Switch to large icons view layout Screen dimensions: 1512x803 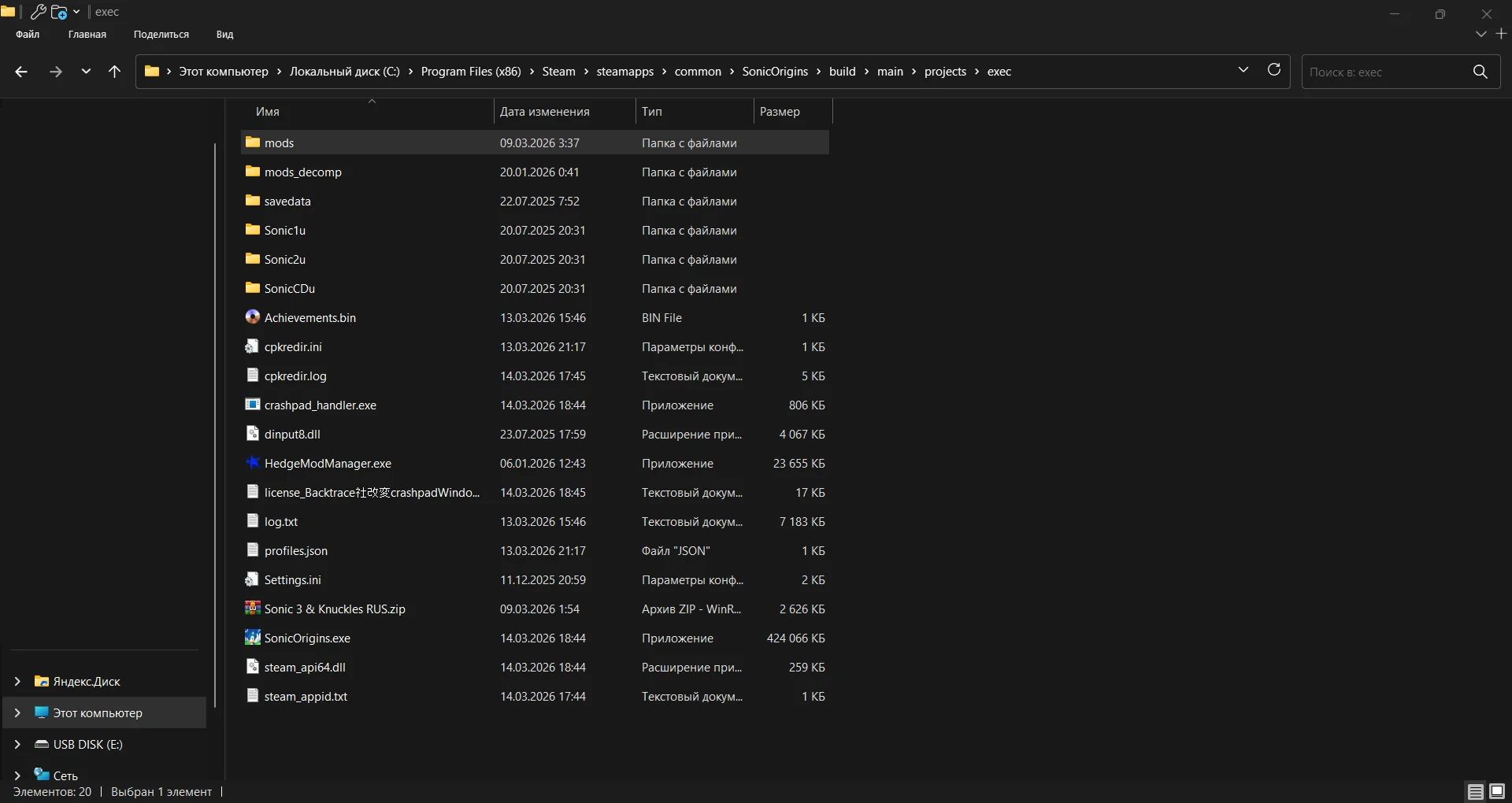pos(1497,791)
